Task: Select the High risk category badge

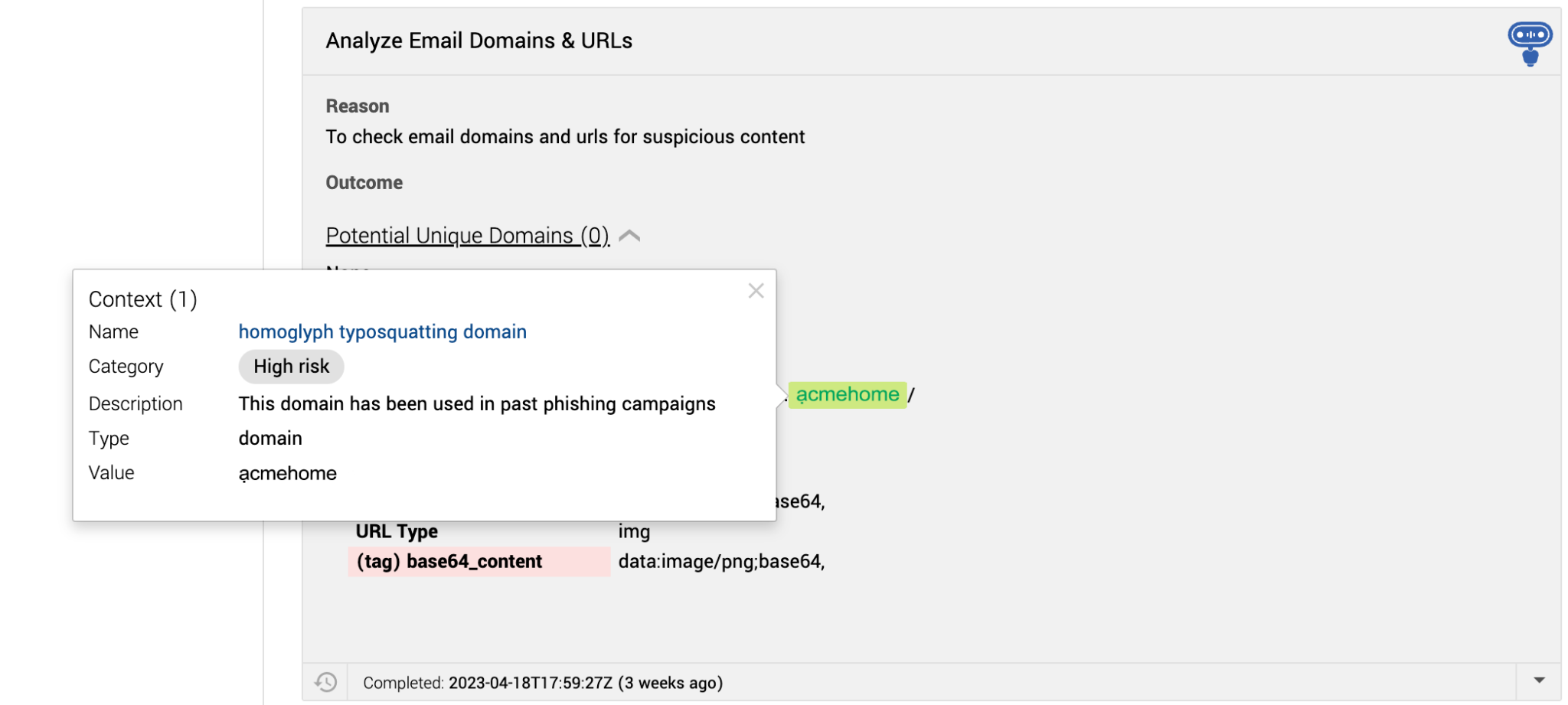Action: pos(291,366)
